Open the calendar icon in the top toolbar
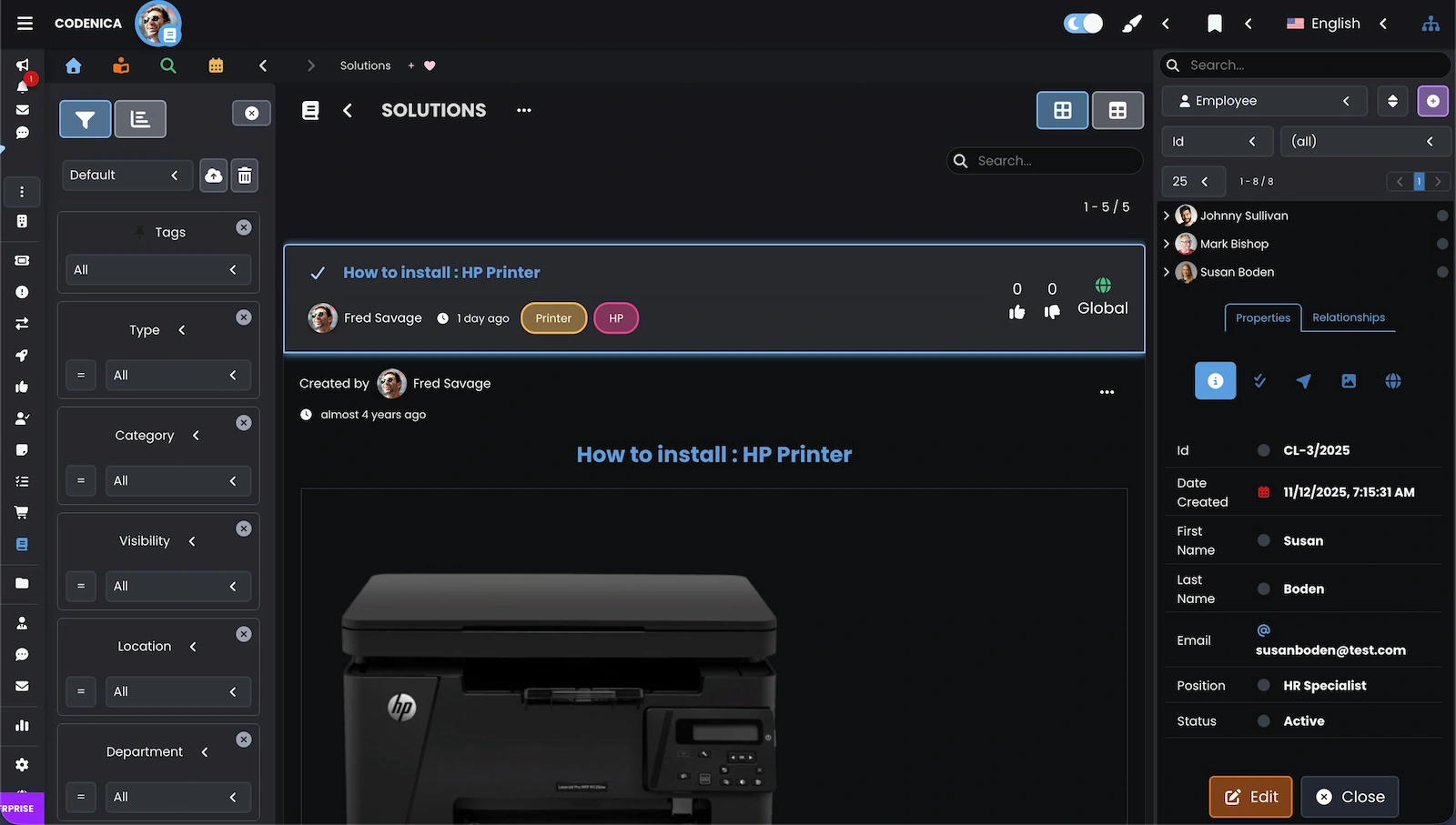This screenshot has width=1456, height=825. tap(215, 65)
